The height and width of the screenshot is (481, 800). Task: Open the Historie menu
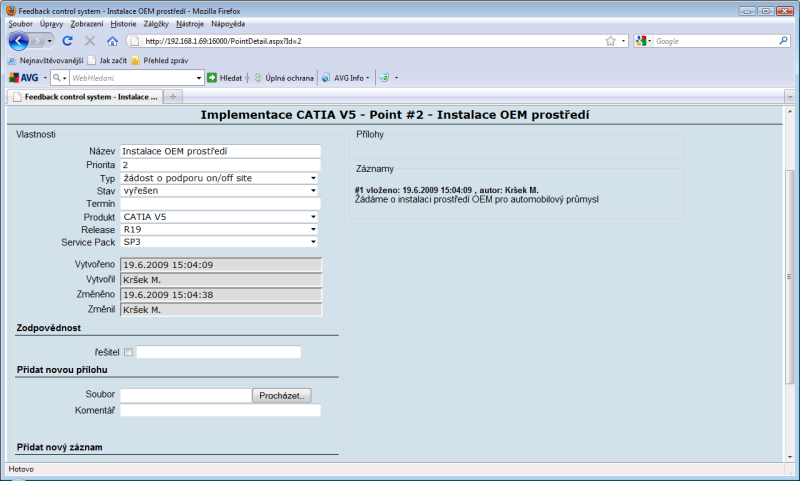[x=123, y=24]
